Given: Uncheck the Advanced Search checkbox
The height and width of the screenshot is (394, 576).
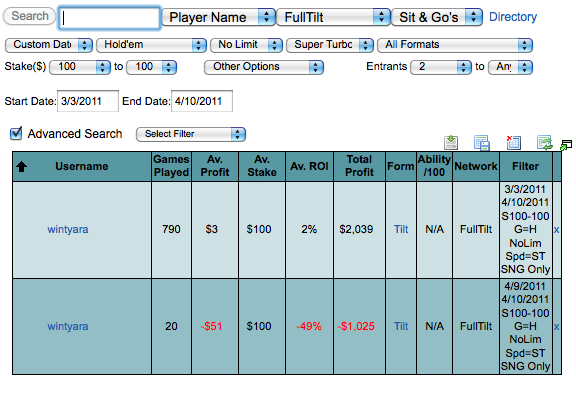Looking at the screenshot, I should coord(16,133).
